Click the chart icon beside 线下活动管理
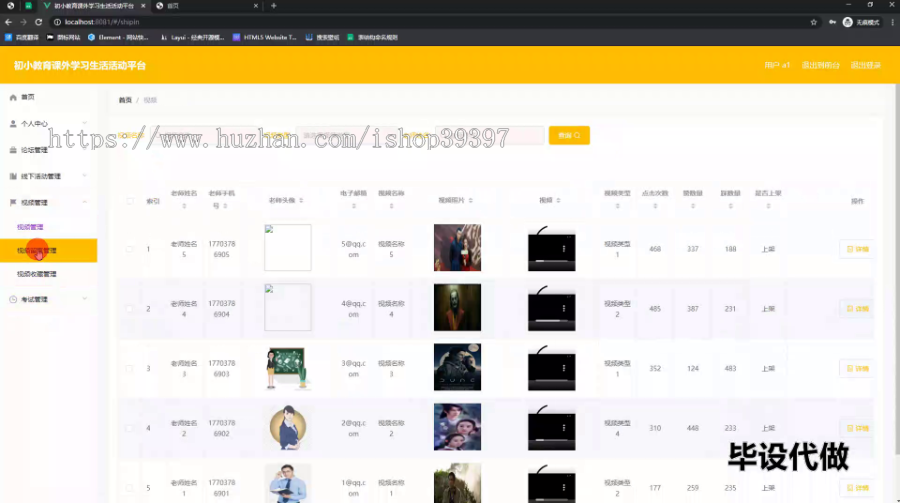Image resolution: width=900 pixels, height=503 pixels. (13, 176)
